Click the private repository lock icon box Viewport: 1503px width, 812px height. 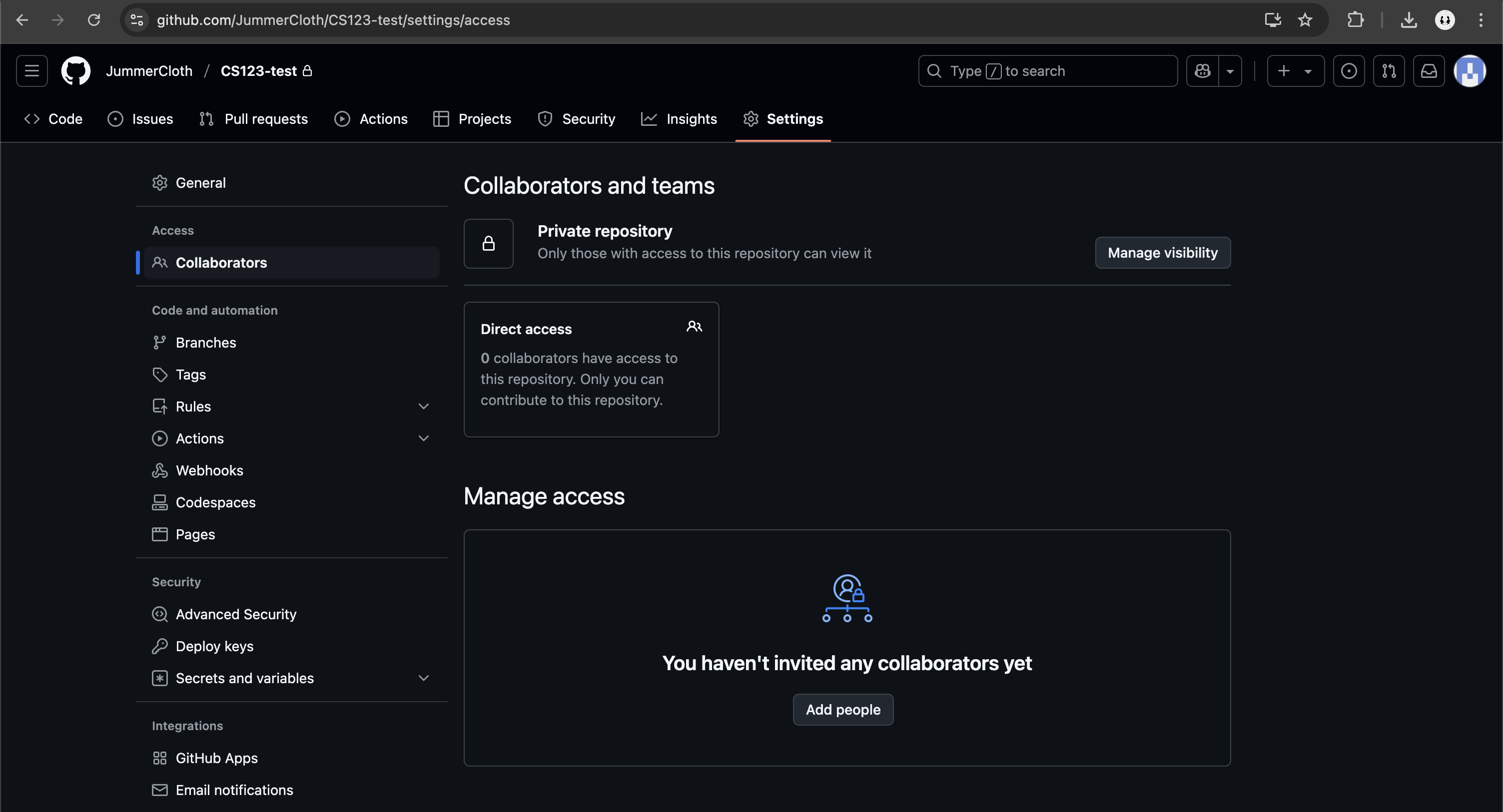(488, 244)
